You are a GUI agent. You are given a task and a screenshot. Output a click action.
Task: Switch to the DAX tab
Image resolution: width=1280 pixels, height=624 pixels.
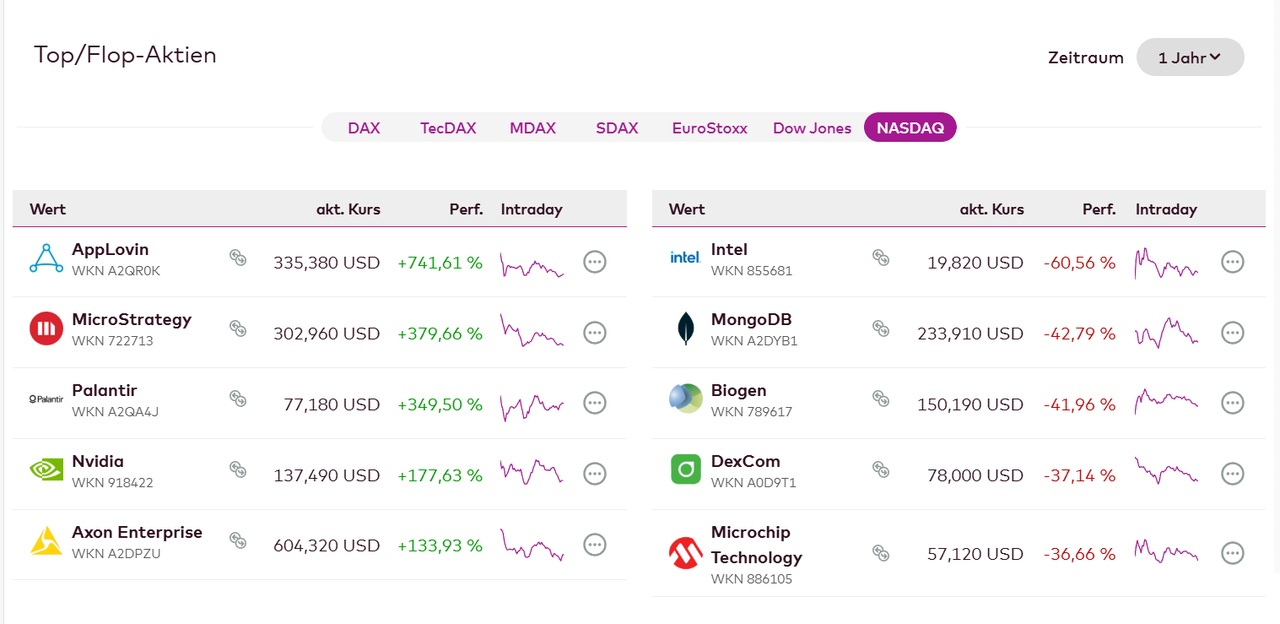tap(364, 128)
